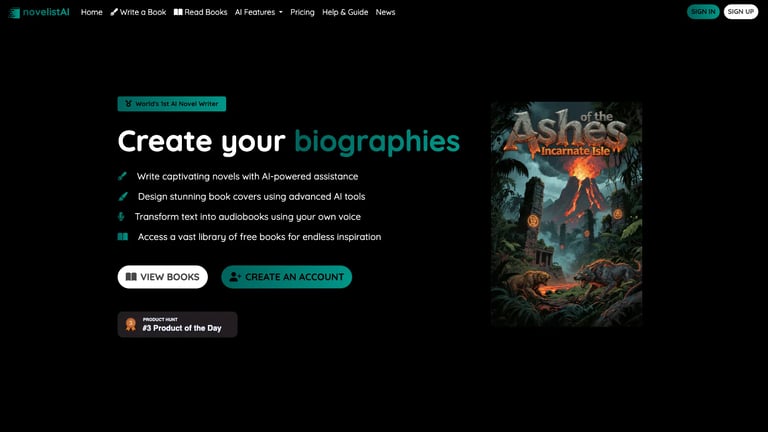Expand the AI Features dropdown
The width and height of the screenshot is (768, 432).
[259, 12]
